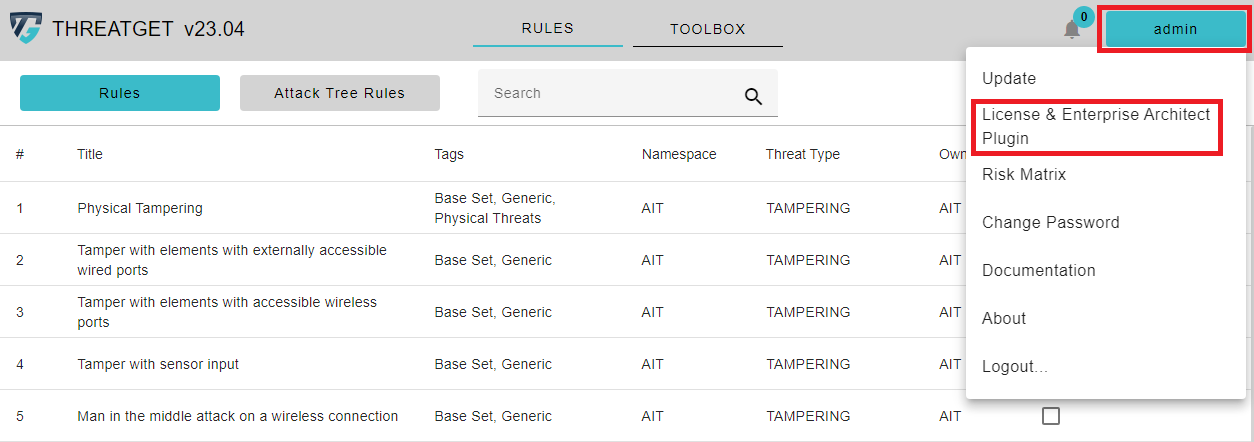Focus the Search input field
Screen dimensions: 1254x442
pyautogui.click(x=610, y=93)
